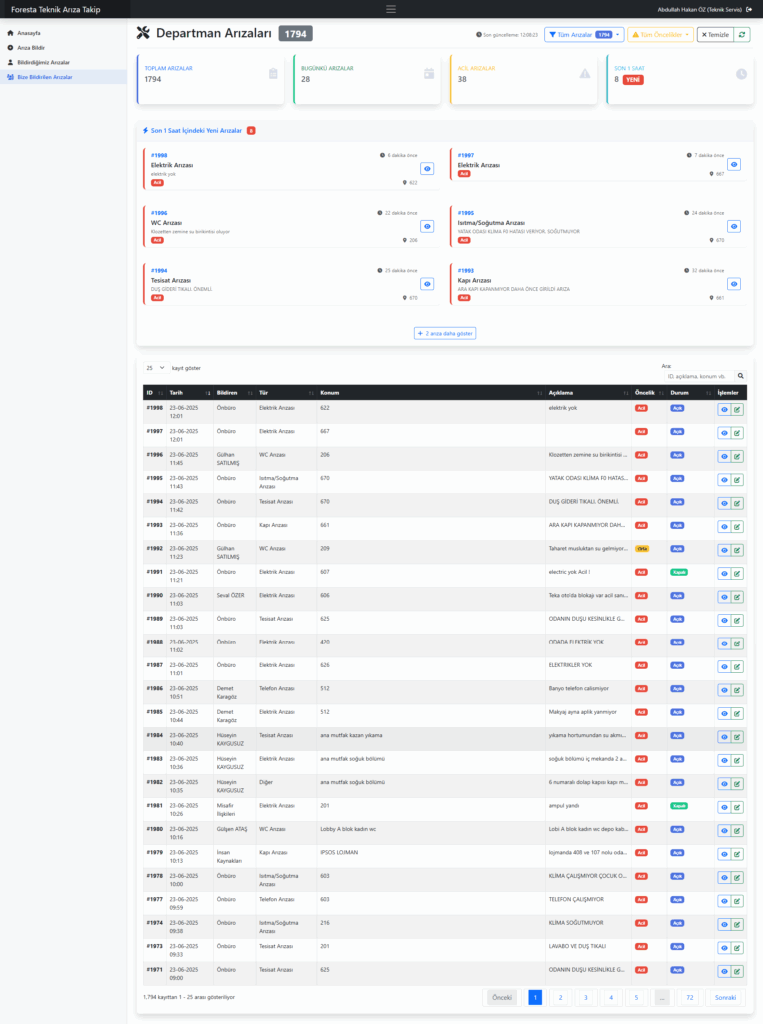Image resolution: width=763 pixels, height=1024 pixels.
Task: Click 'Makyaj ayna aplik yanmıyor' description cell
Action: tap(583, 712)
